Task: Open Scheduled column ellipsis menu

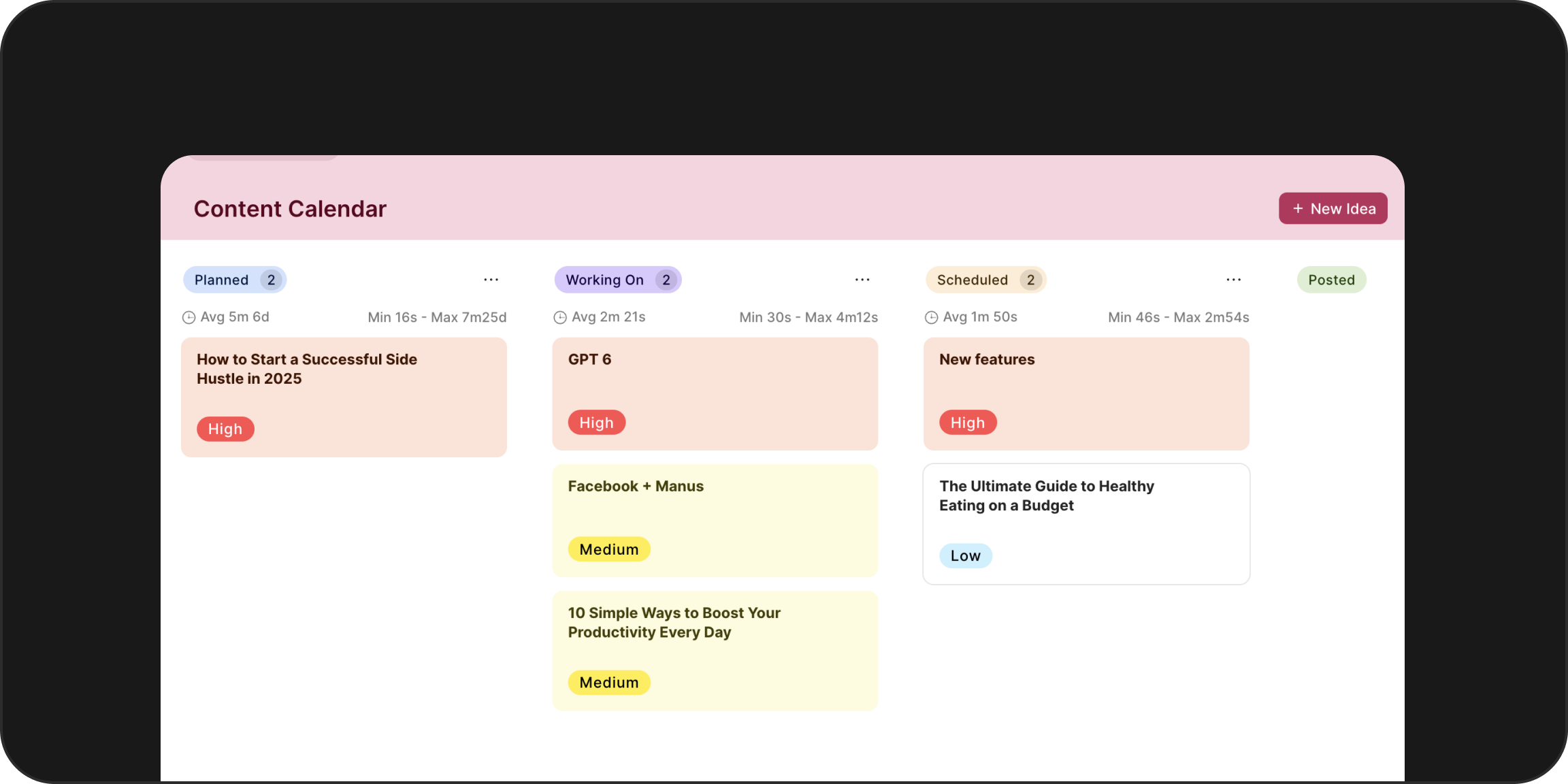Action: [x=1233, y=280]
